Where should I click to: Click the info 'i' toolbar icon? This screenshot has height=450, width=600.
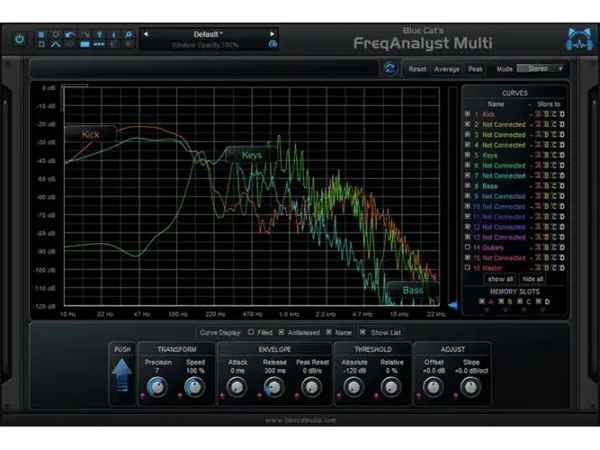tap(114, 34)
